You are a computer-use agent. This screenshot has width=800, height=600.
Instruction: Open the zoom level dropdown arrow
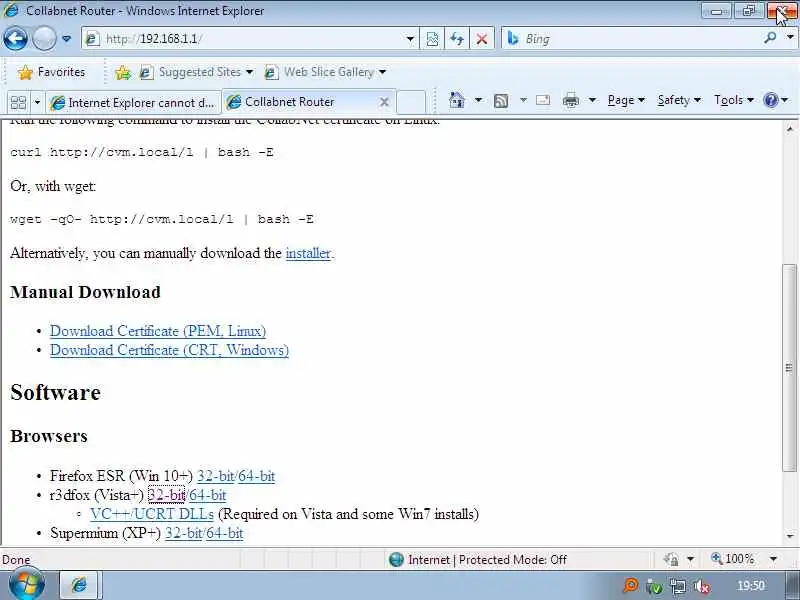pos(773,559)
